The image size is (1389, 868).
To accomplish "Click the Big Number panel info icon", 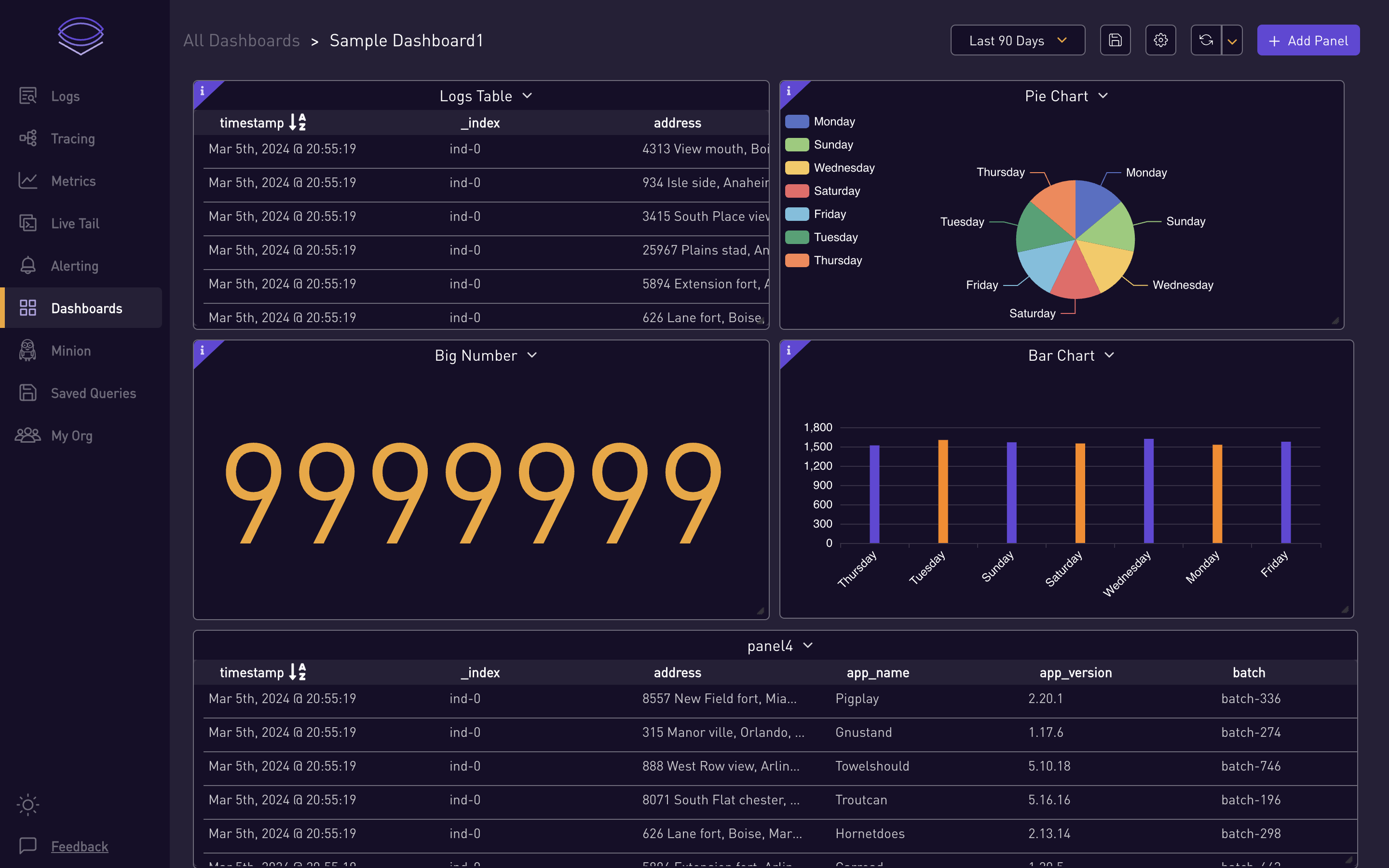I will click(x=202, y=349).
